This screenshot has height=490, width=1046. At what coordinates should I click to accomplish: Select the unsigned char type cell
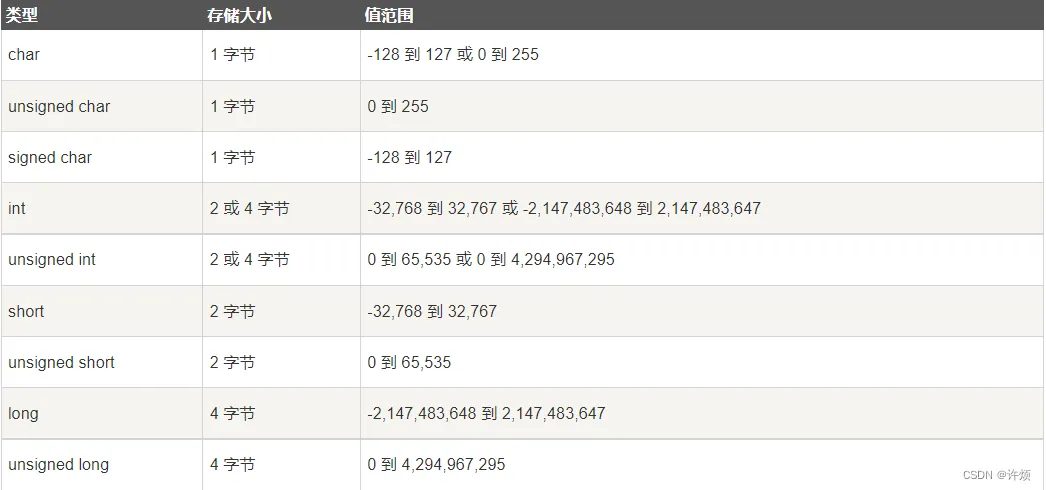click(59, 106)
